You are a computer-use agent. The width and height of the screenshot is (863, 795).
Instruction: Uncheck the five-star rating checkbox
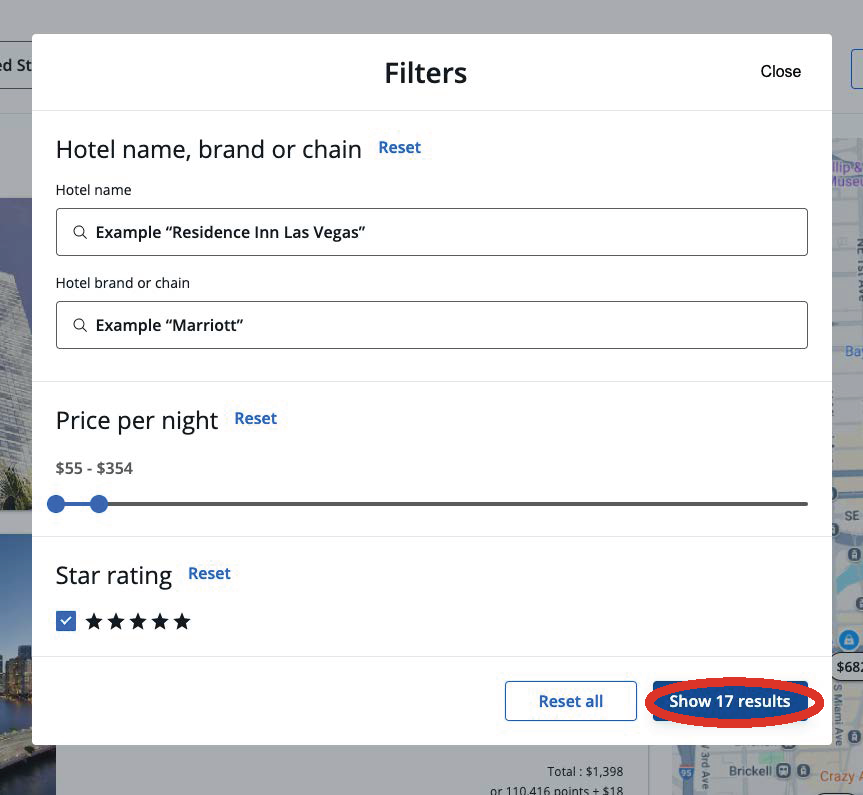(66, 622)
